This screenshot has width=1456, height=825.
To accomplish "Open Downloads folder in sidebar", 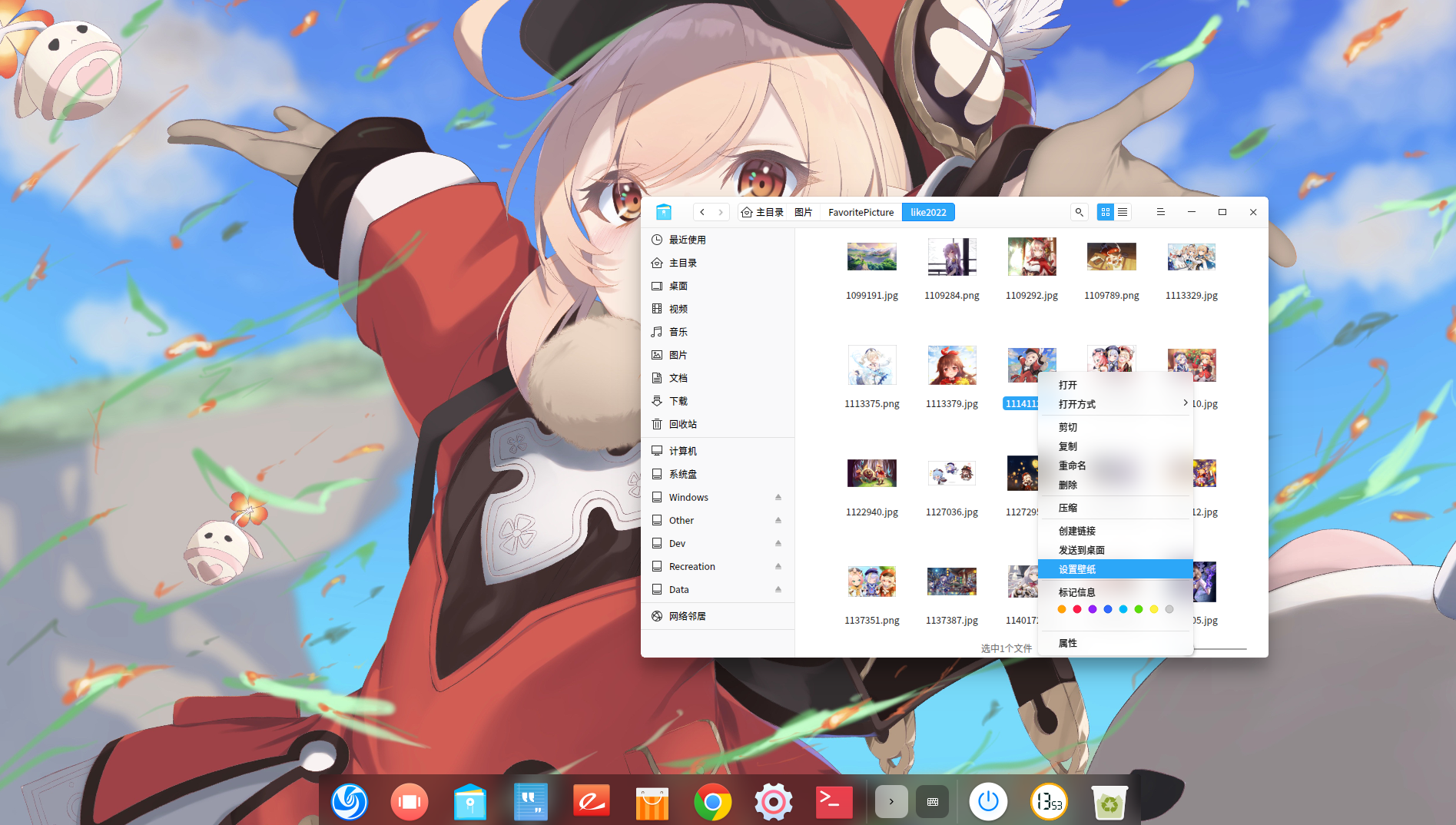I will (x=678, y=401).
